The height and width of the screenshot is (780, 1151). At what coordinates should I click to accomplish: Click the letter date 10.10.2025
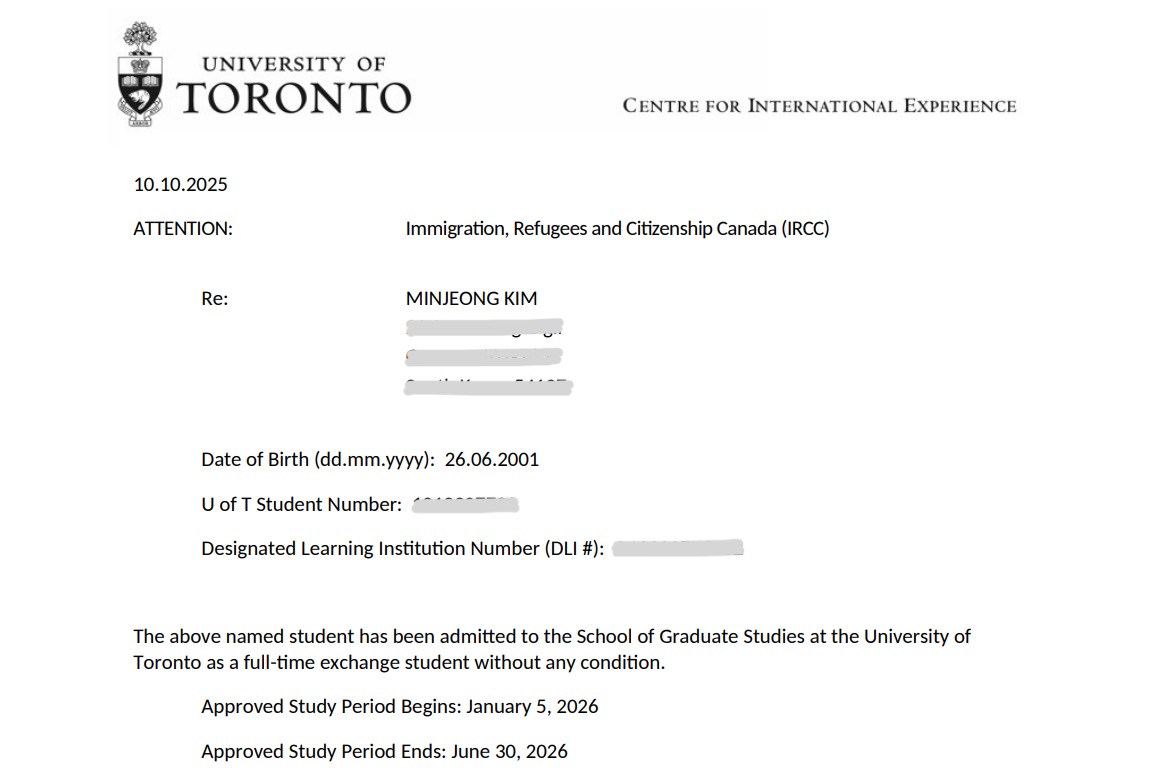[181, 184]
